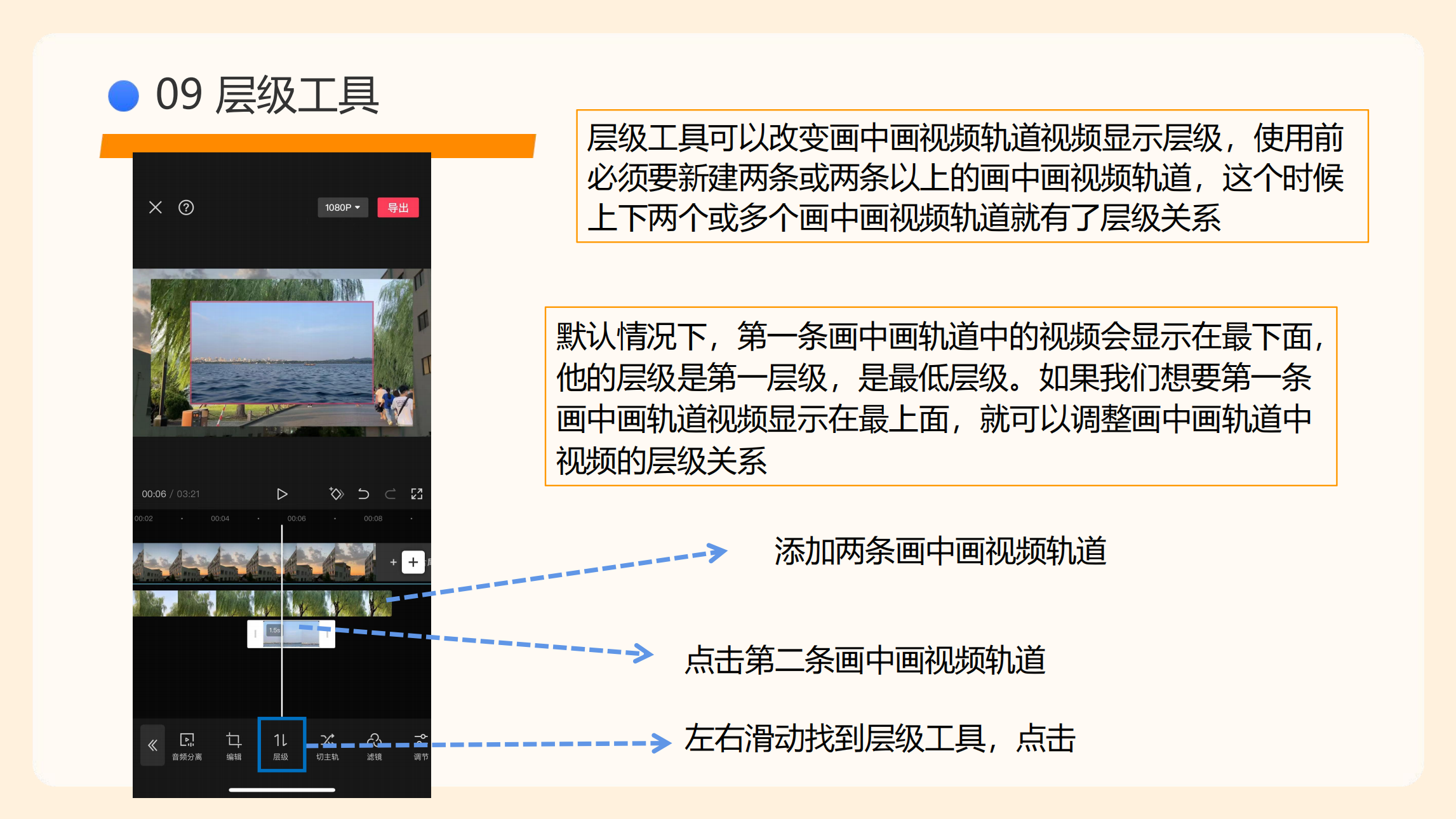Click the 00:08 mark on timeline ruler
The width and height of the screenshot is (1456, 819).
[373, 519]
